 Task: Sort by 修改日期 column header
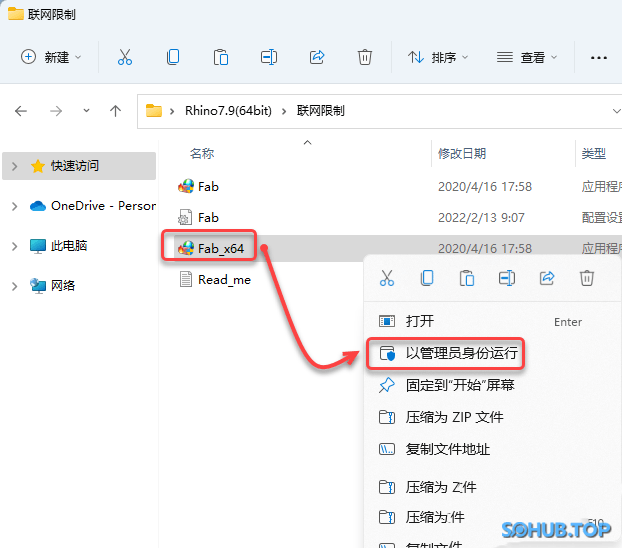(x=462, y=154)
